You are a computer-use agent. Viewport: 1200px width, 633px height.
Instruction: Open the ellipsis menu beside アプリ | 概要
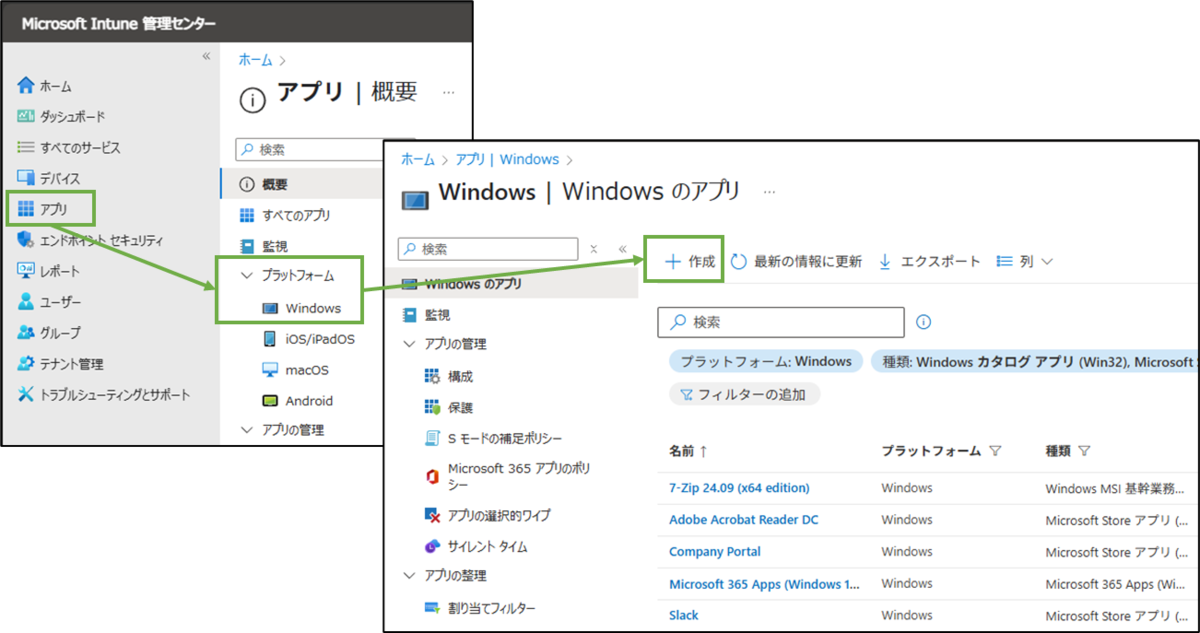448,91
